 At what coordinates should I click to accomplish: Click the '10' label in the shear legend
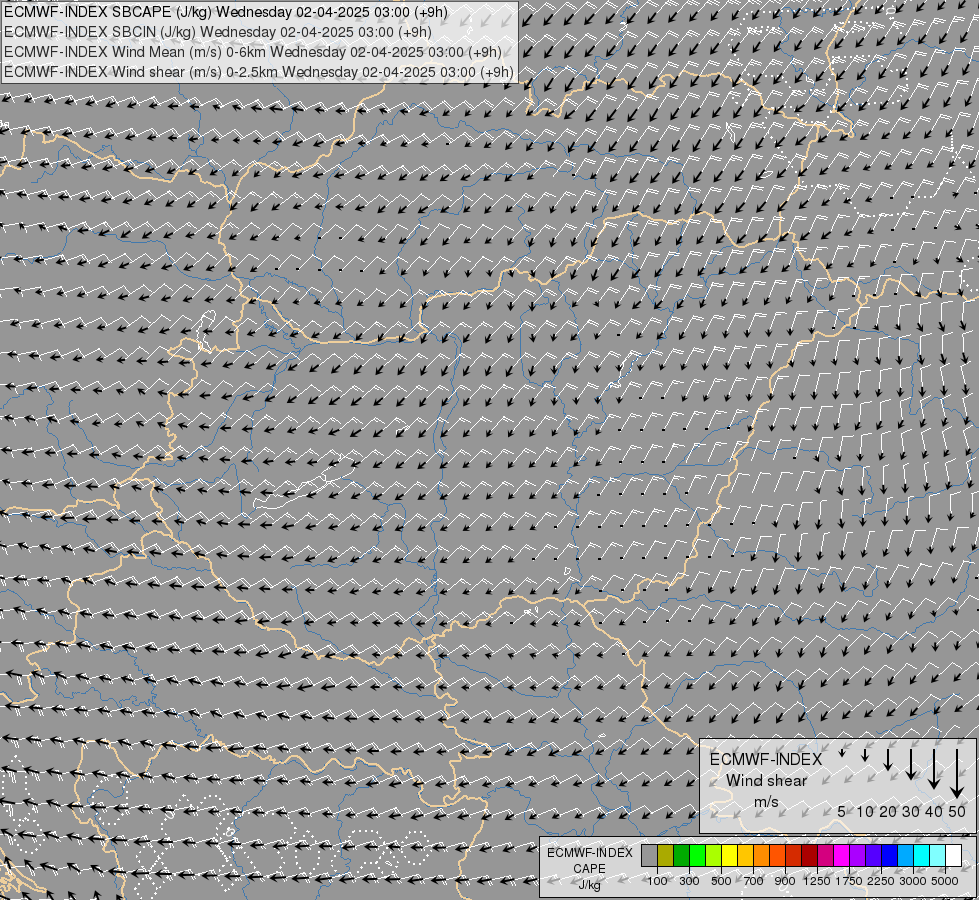(x=865, y=812)
